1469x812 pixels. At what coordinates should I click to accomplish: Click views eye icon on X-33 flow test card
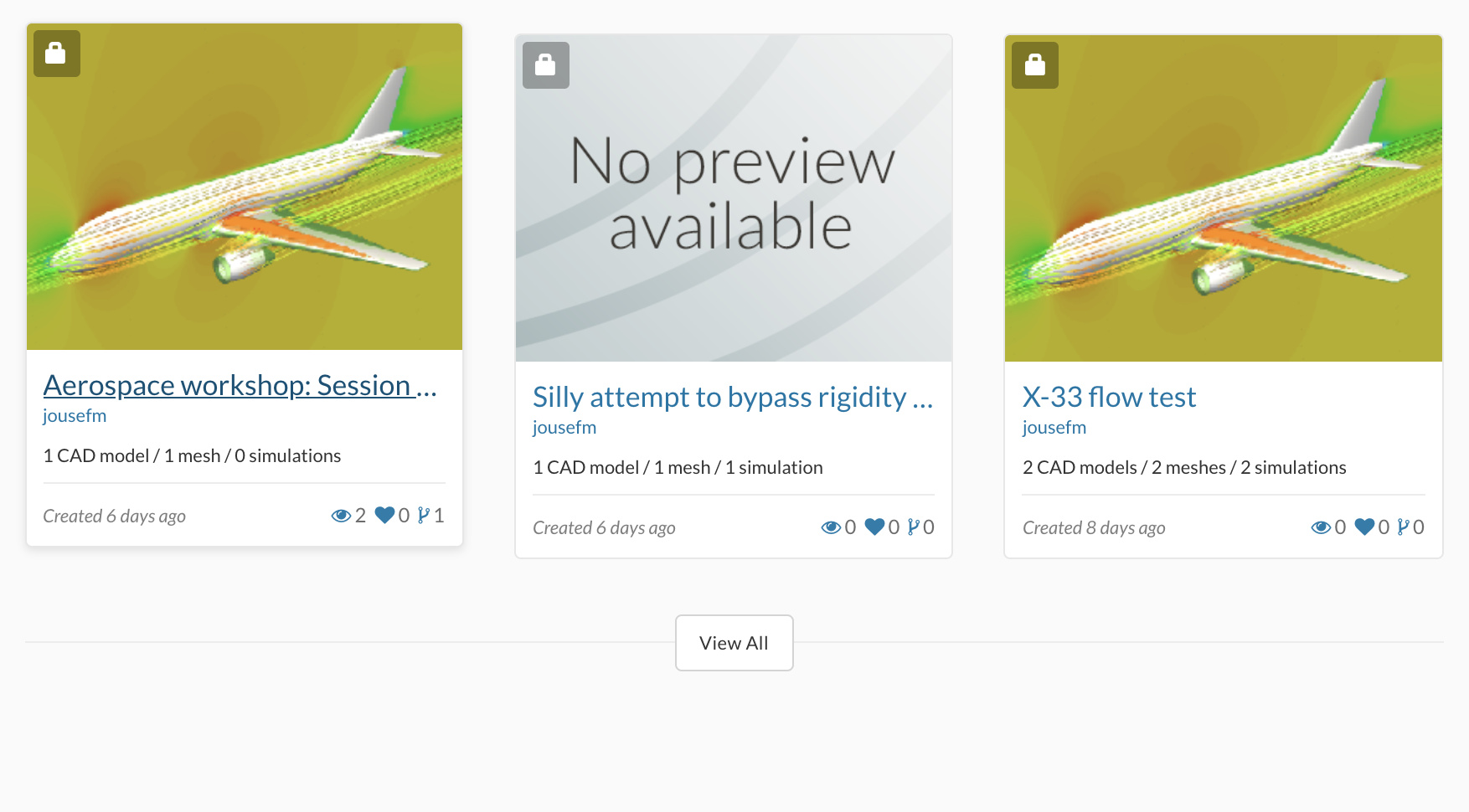[x=1321, y=527]
